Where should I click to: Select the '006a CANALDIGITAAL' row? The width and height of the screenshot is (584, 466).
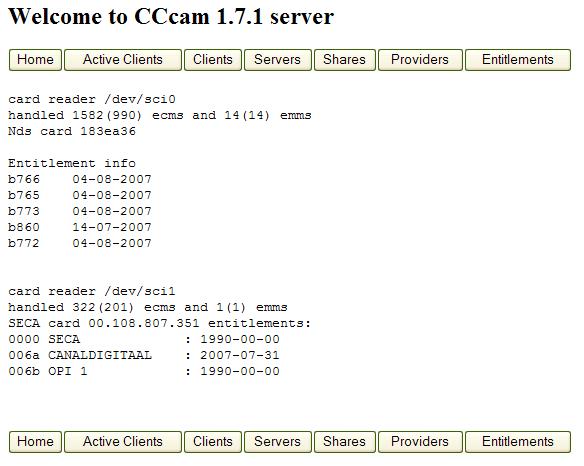tap(144, 355)
